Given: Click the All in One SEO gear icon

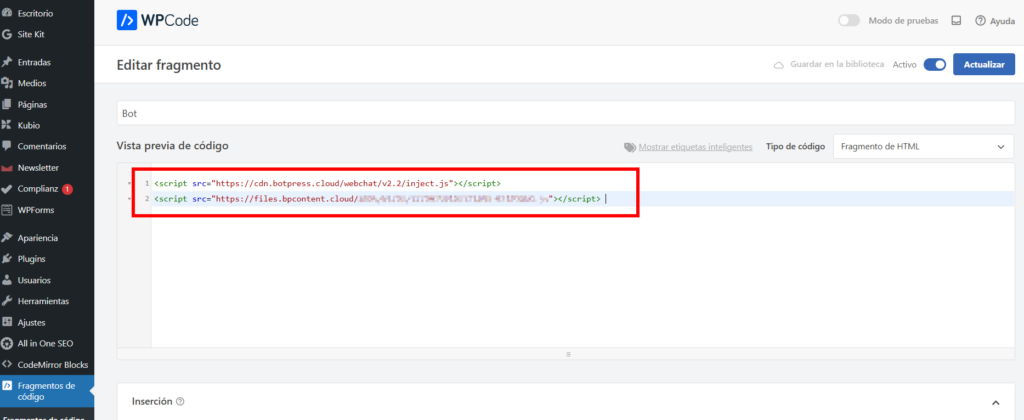Looking at the screenshot, I should coord(7,343).
